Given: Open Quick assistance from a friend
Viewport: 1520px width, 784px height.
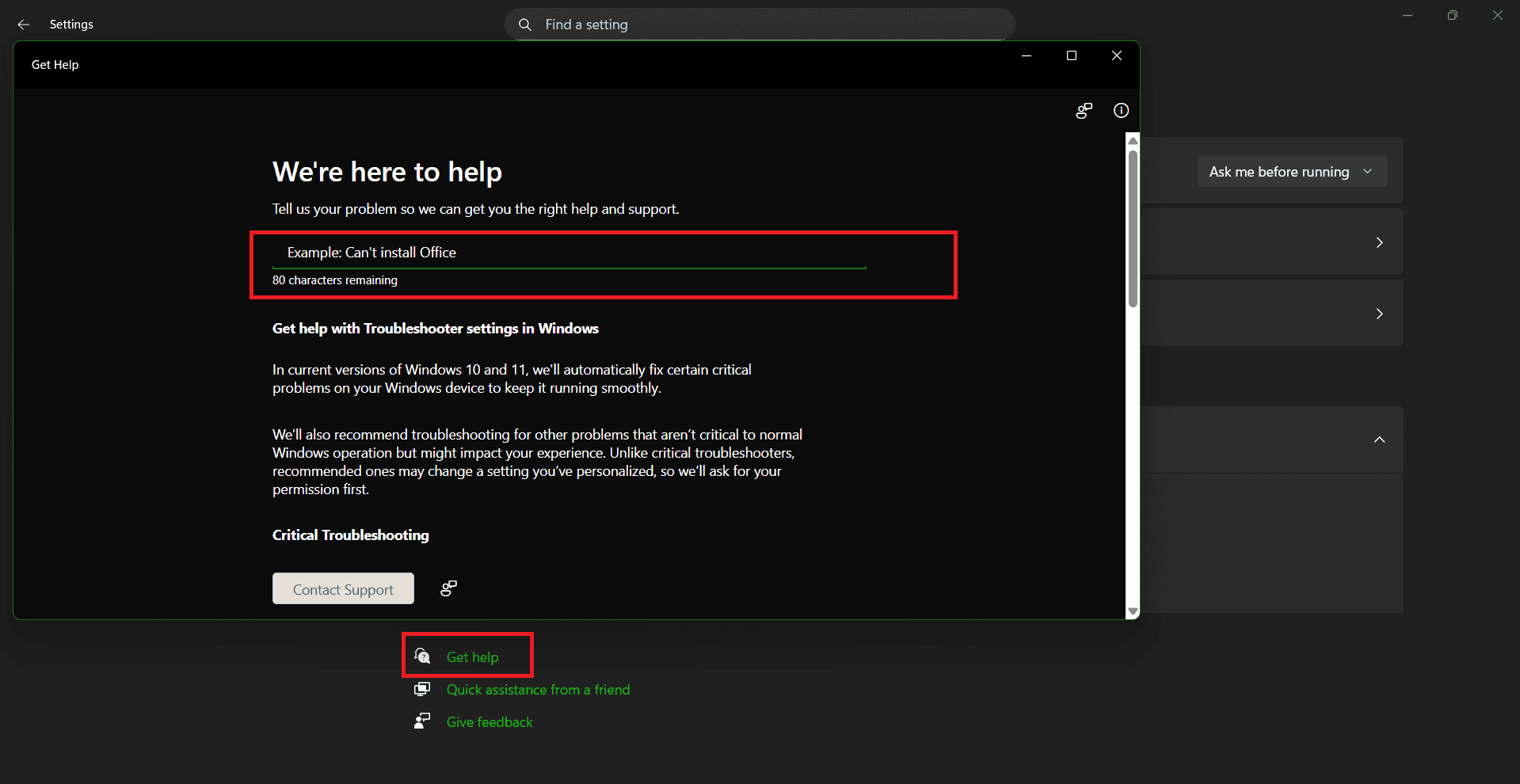Looking at the screenshot, I should (538, 689).
